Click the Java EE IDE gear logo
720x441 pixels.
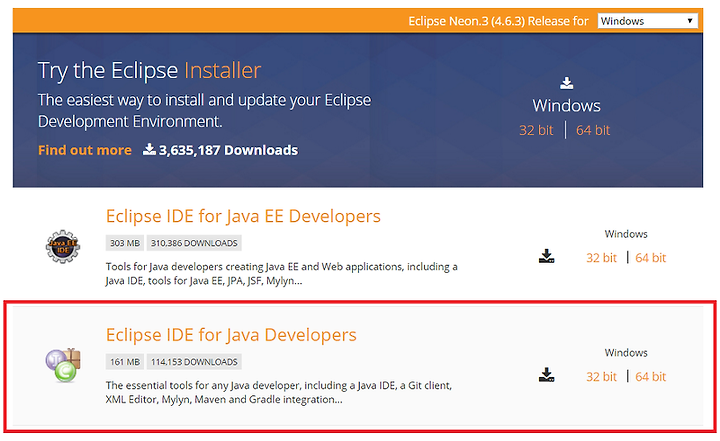tap(63, 247)
